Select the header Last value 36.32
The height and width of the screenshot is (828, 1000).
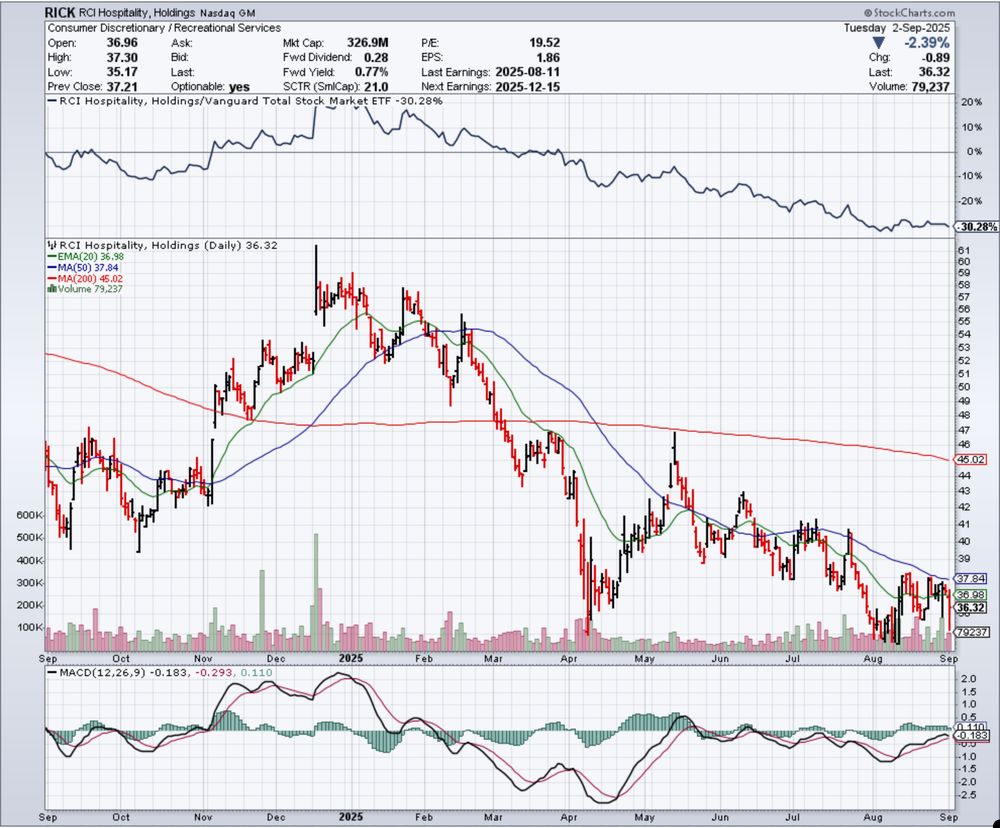(934, 72)
